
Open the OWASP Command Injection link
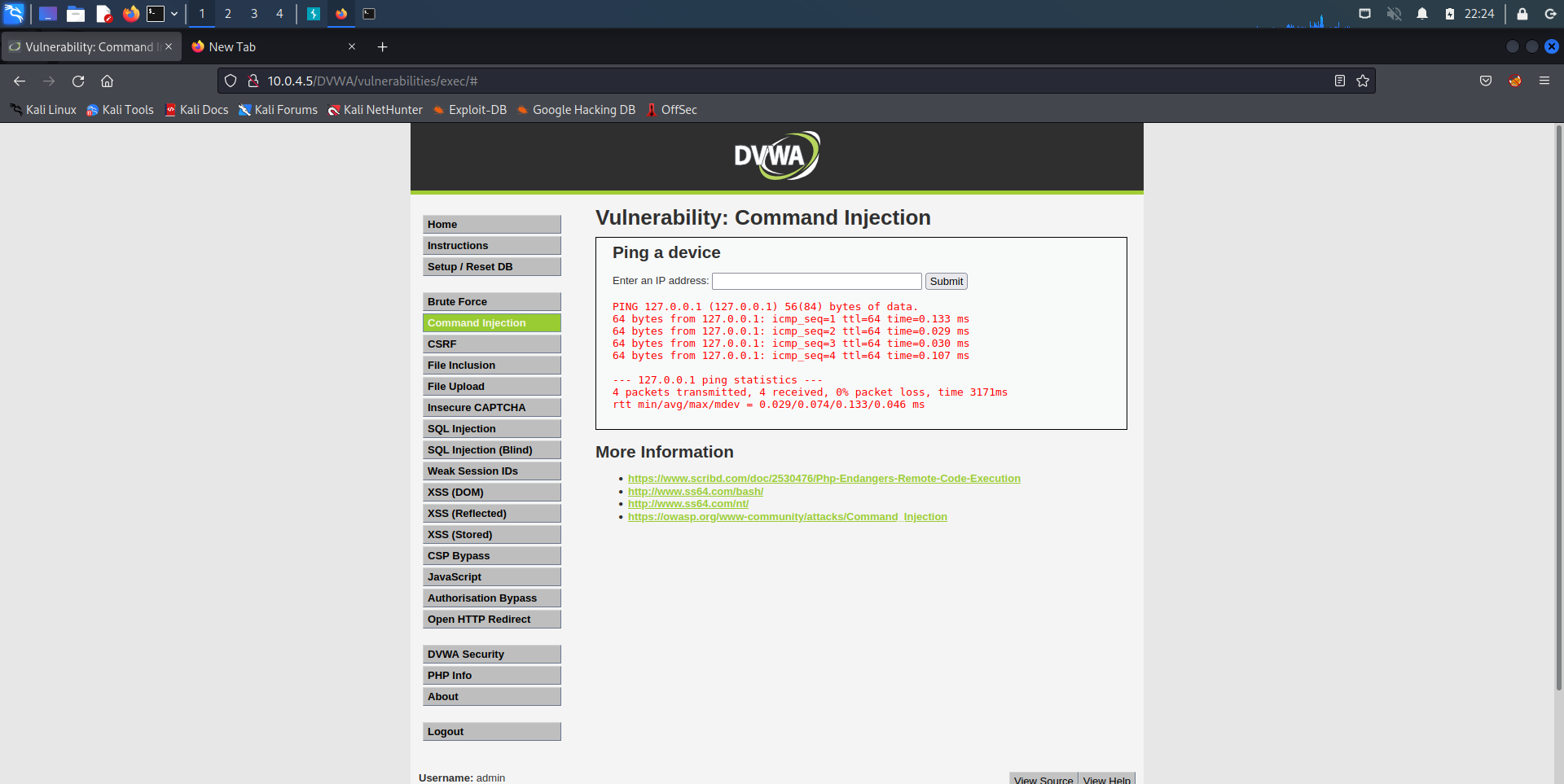pyautogui.click(x=787, y=517)
